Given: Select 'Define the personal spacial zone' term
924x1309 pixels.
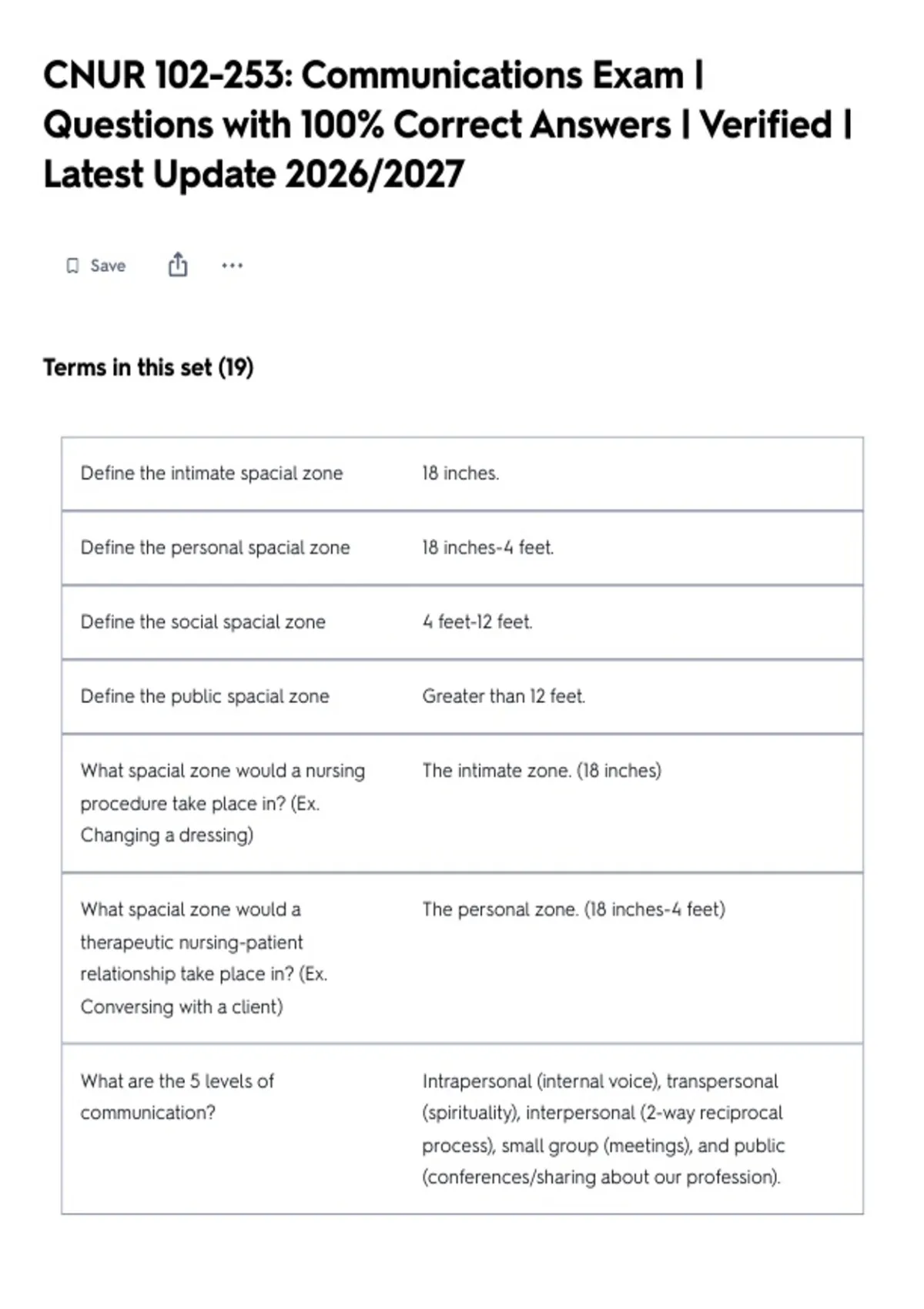Looking at the screenshot, I should pos(215,547).
